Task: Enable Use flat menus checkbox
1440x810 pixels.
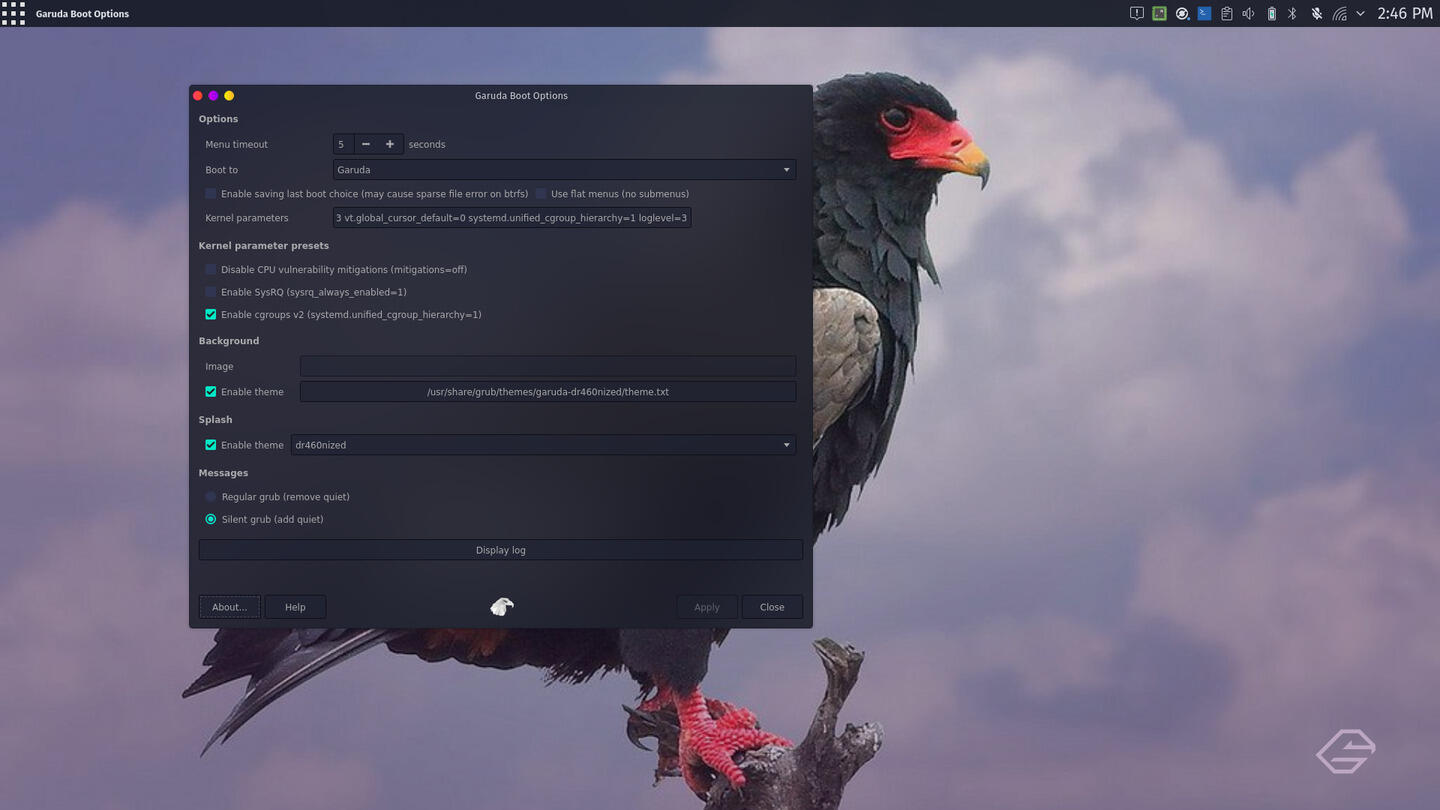Action: [x=541, y=194]
